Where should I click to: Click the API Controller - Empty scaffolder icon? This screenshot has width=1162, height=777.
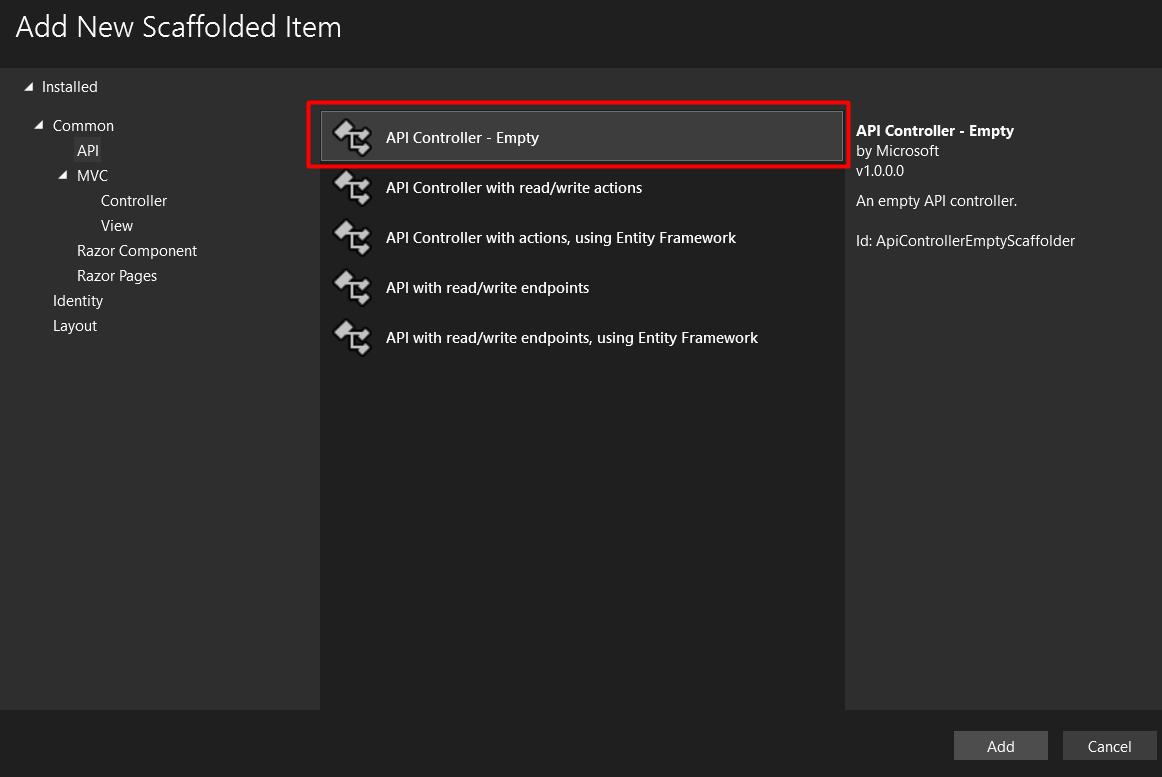(352, 138)
